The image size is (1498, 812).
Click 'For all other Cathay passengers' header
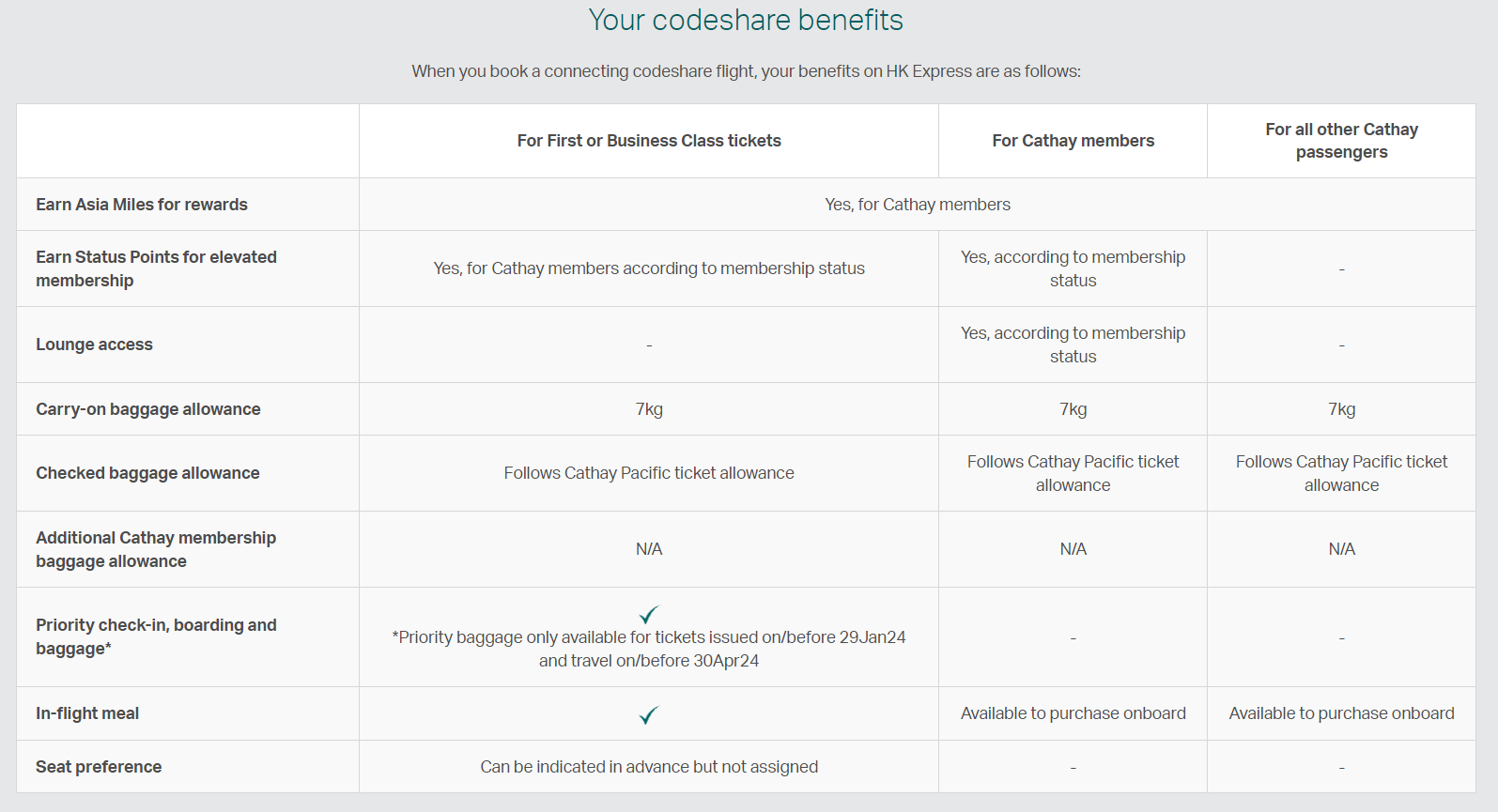[1341, 141]
